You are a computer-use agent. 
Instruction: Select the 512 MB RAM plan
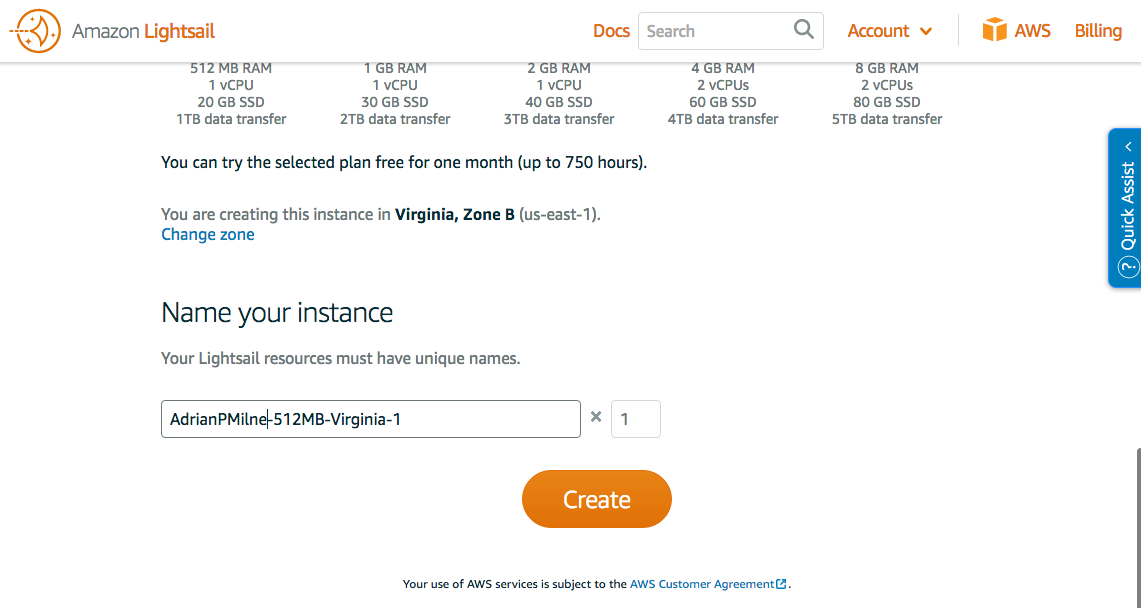231,94
